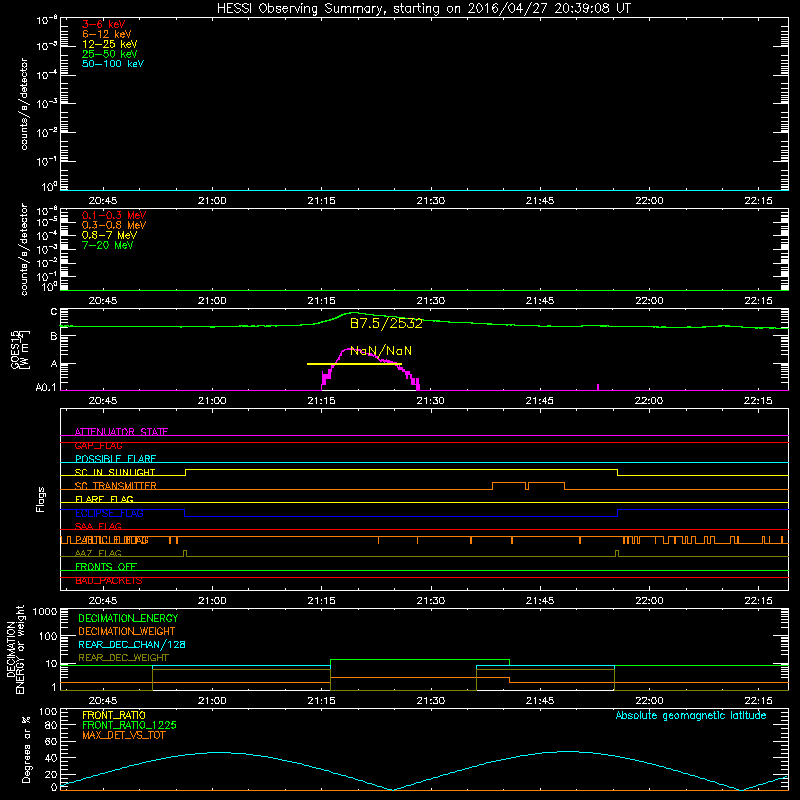Click the 1000 tick label on decimation axis

coord(45,612)
